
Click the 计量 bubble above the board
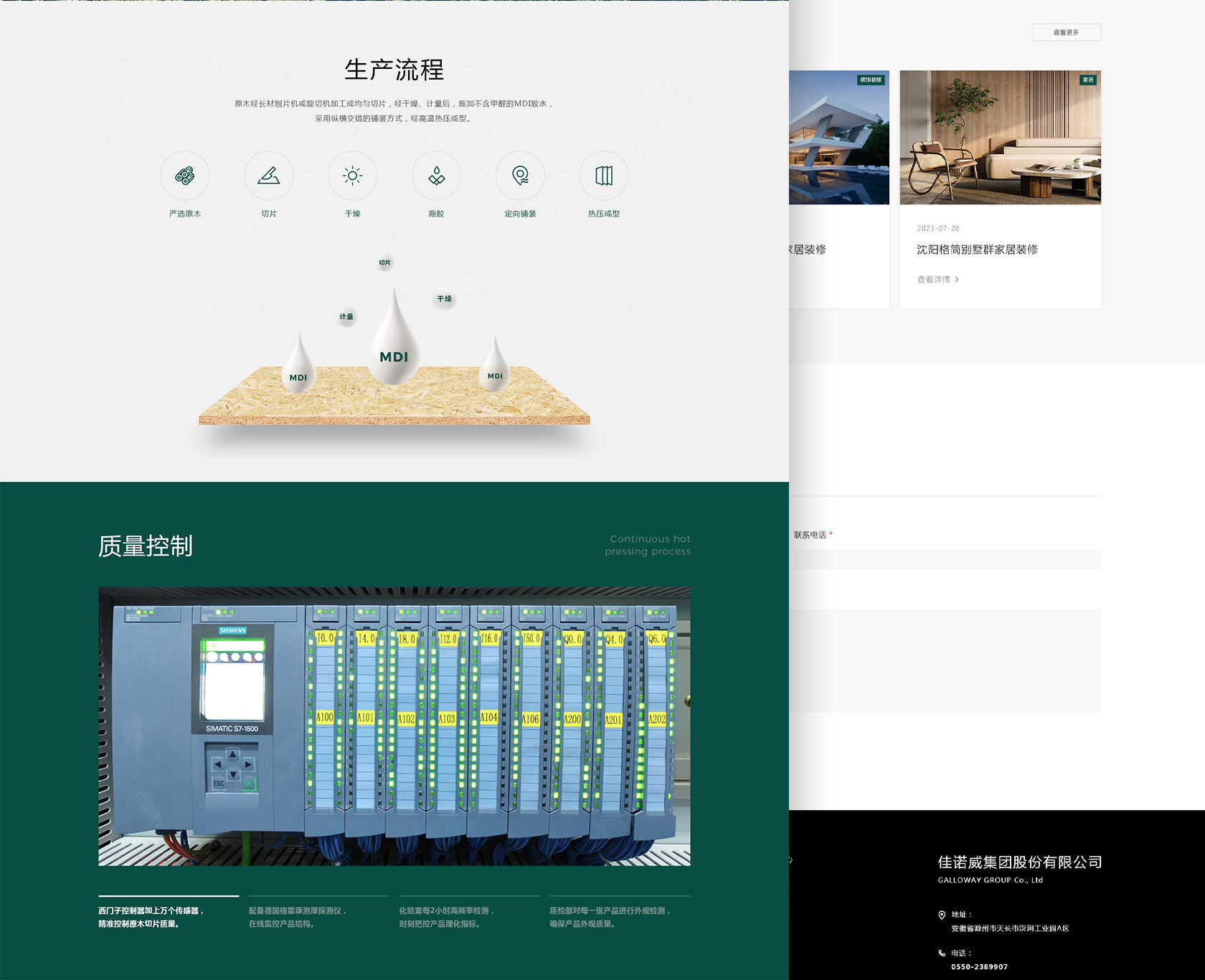pyautogui.click(x=346, y=316)
